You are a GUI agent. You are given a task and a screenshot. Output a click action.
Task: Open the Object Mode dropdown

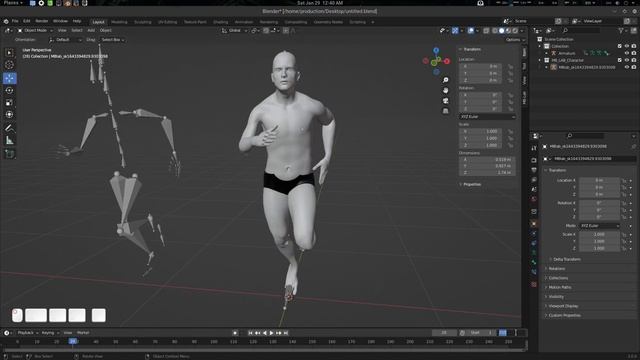click(x=36, y=31)
